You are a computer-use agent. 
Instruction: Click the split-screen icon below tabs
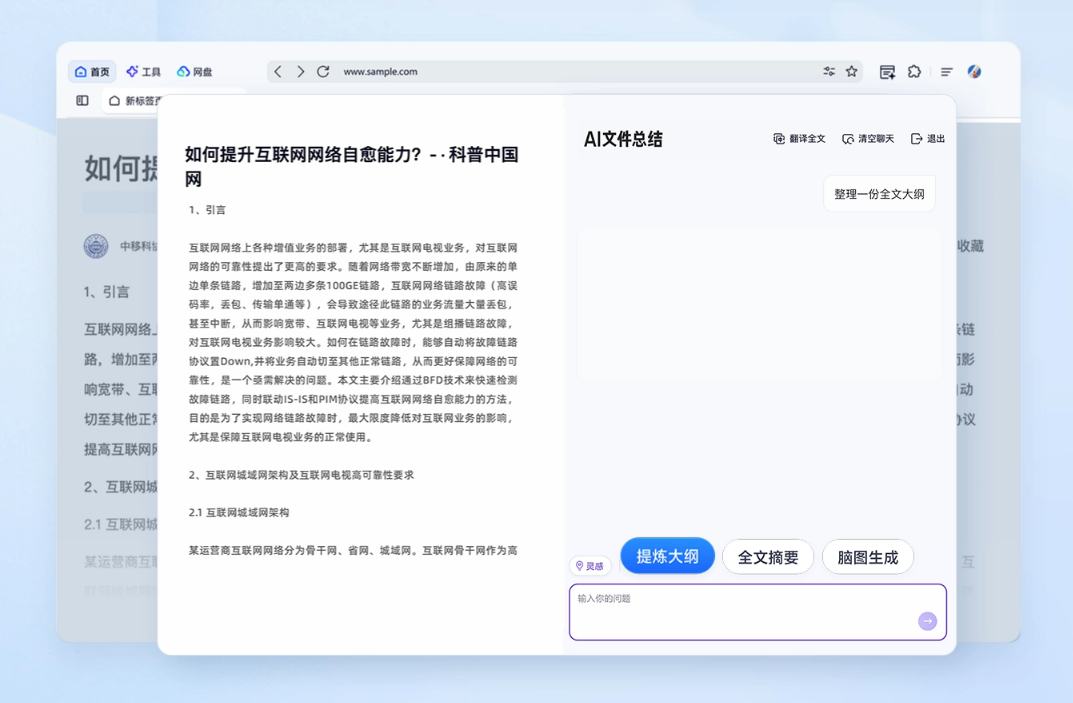coord(81,100)
